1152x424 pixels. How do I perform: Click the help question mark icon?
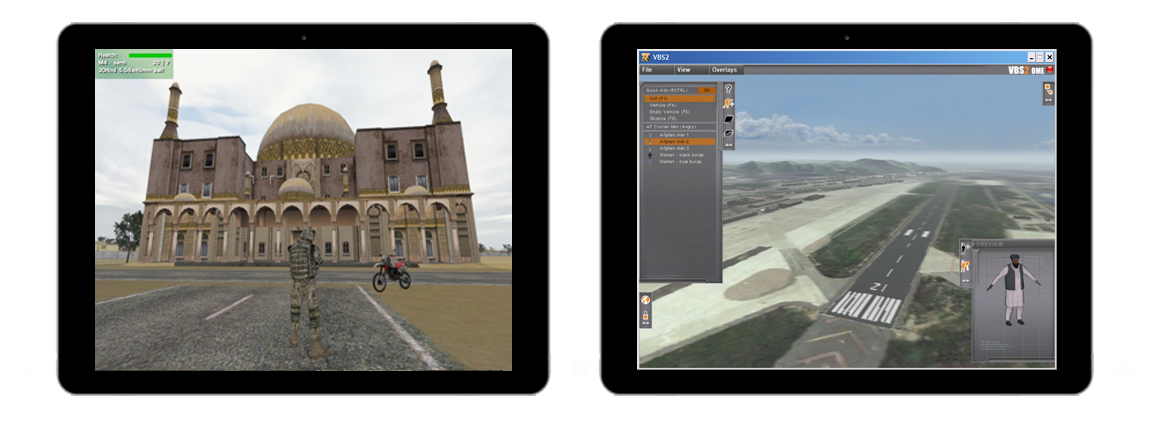tap(729, 89)
